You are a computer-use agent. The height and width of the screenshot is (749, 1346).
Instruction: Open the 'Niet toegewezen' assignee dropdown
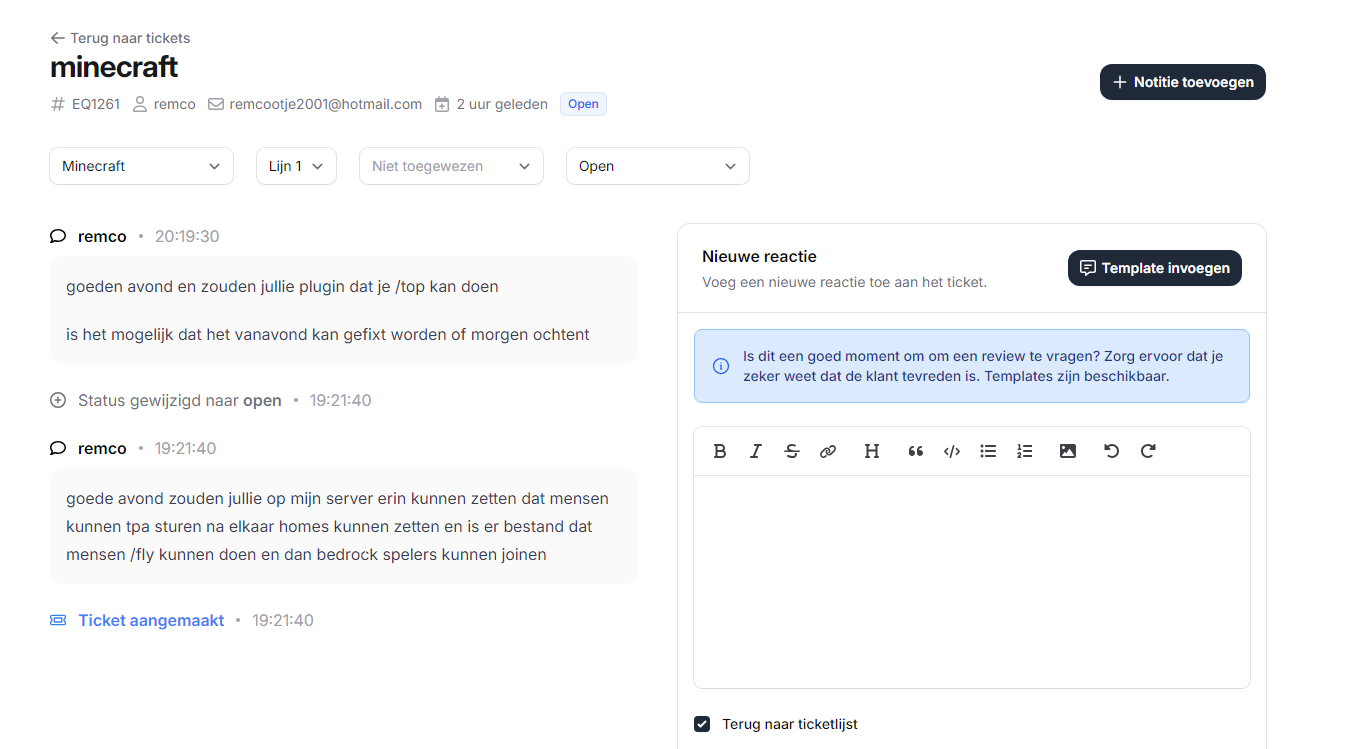[451, 166]
